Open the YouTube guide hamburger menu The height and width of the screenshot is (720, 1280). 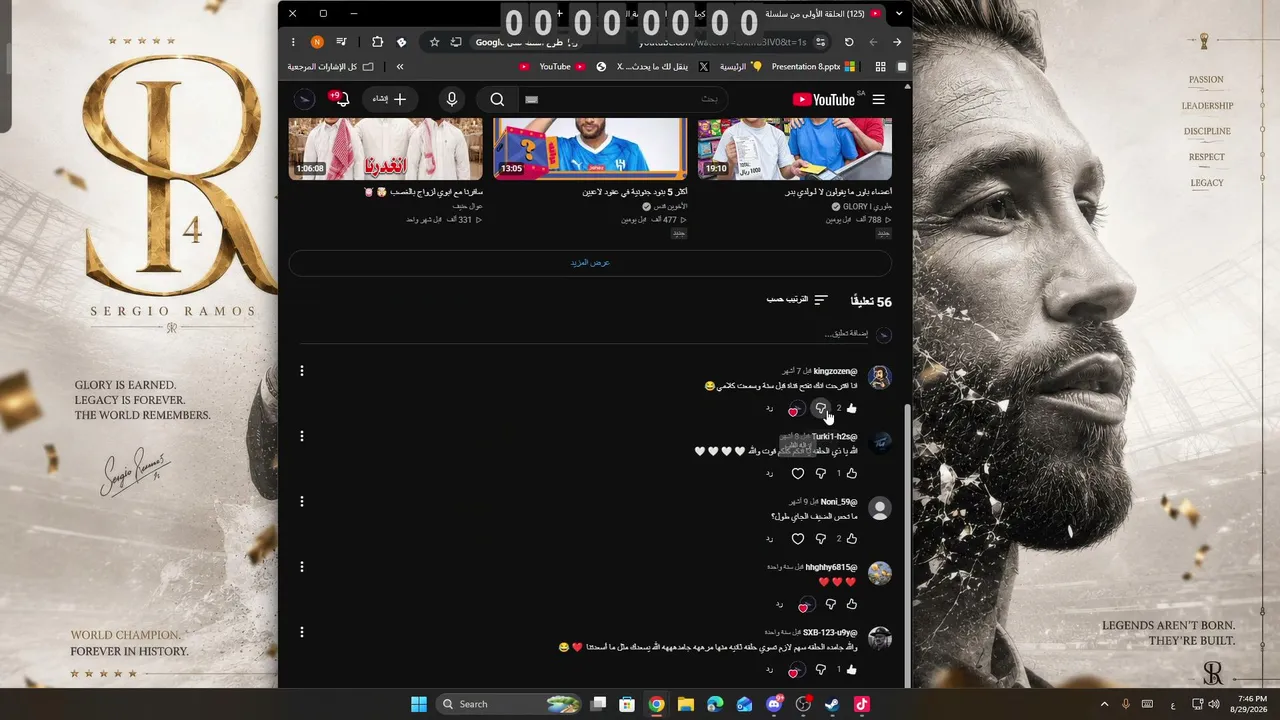tap(878, 99)
